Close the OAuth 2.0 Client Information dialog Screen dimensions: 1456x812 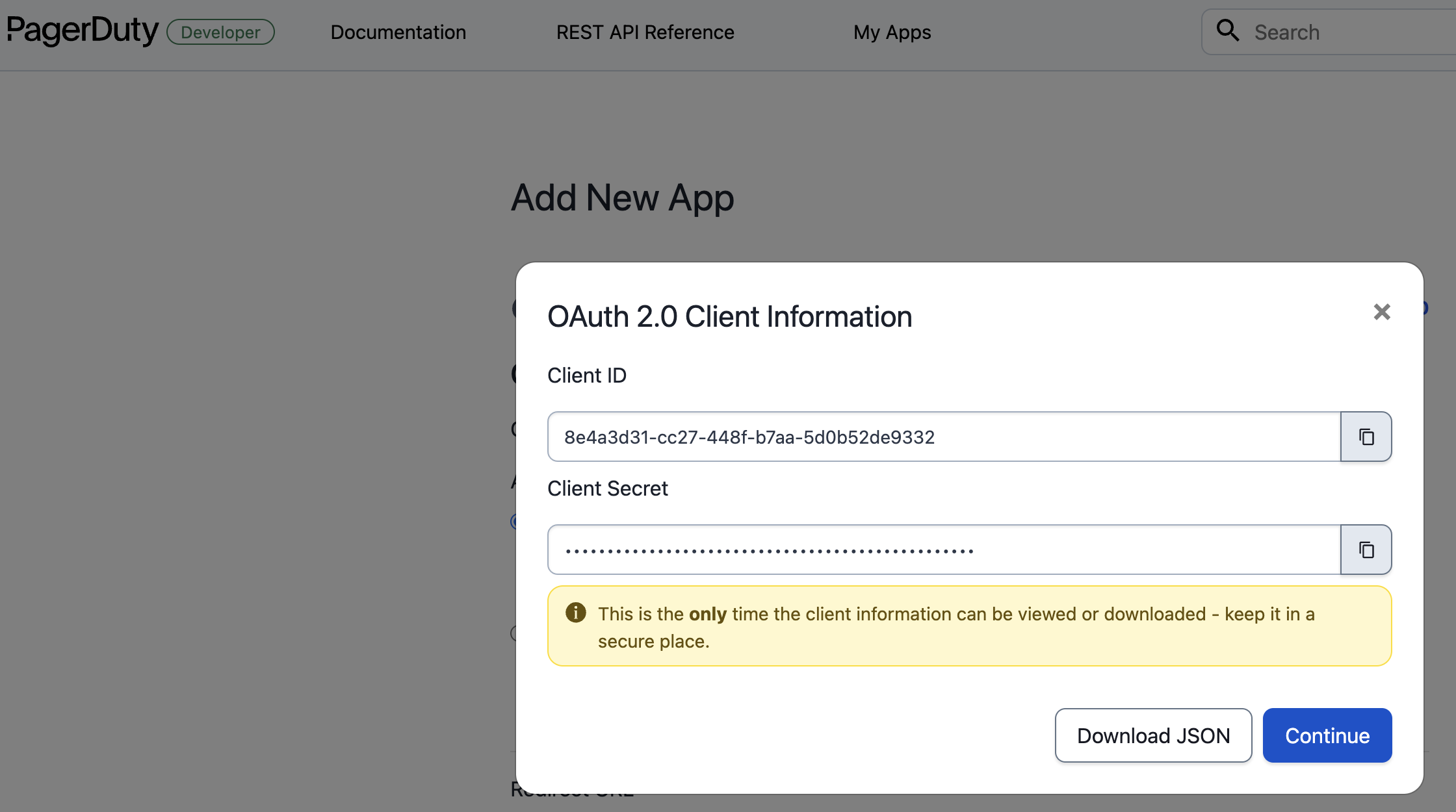(1381, 312)
